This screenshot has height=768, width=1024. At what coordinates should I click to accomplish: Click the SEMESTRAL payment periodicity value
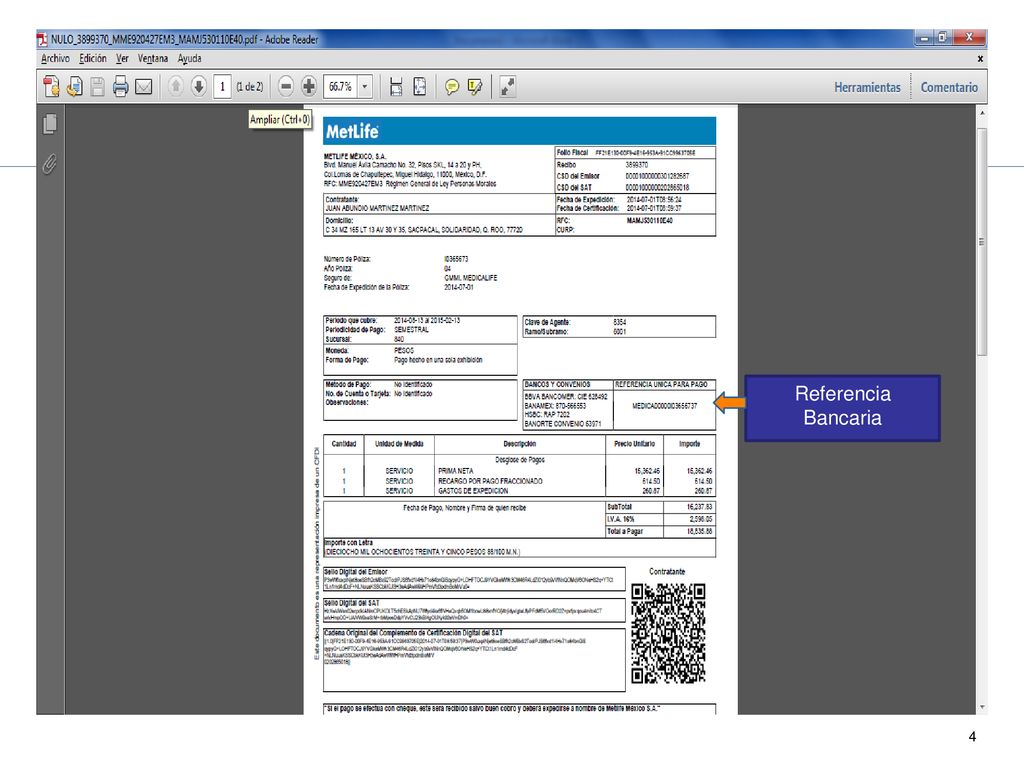click(x=411, y=330)
